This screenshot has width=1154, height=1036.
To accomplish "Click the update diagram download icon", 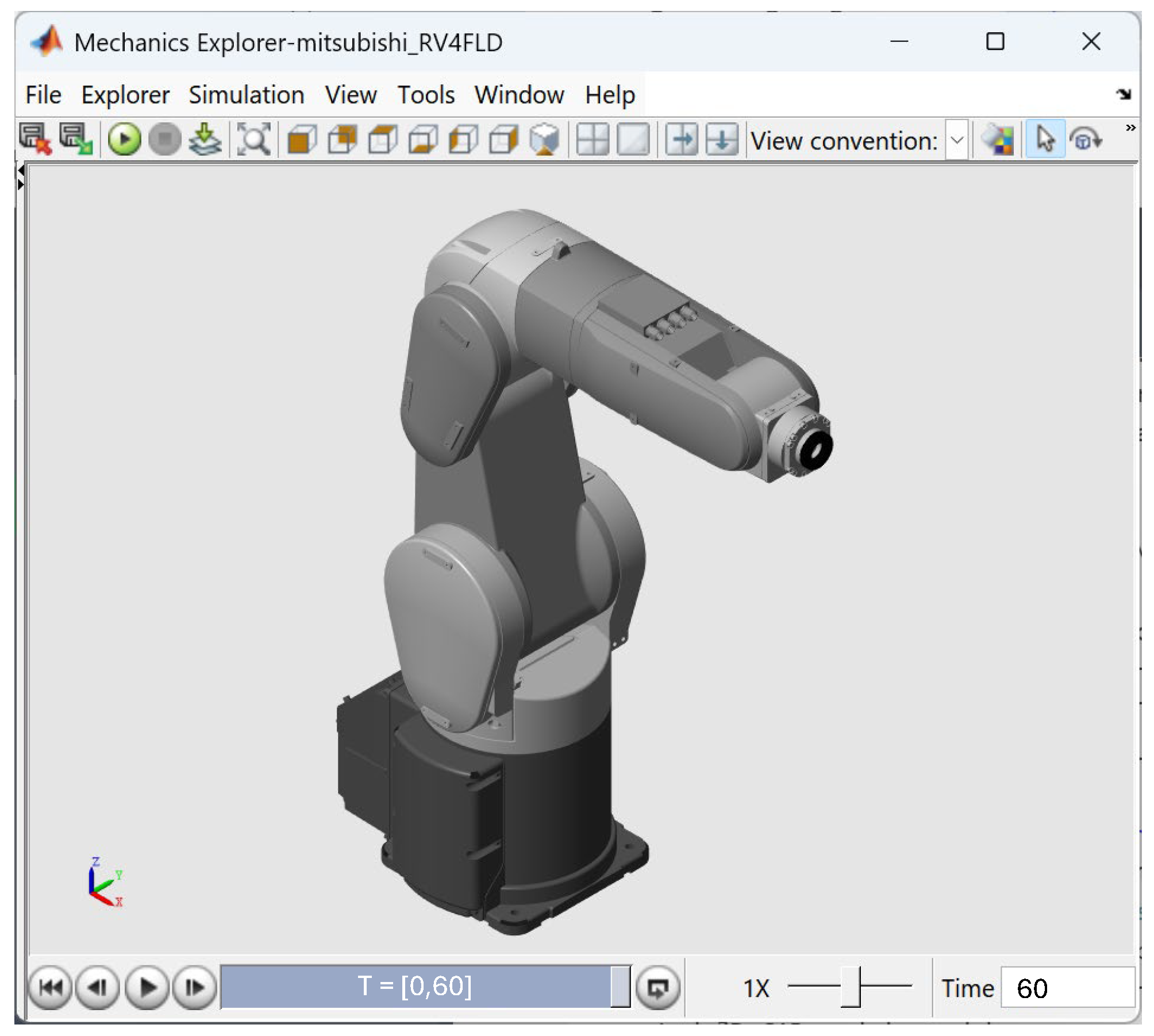I will pos(205,140).
